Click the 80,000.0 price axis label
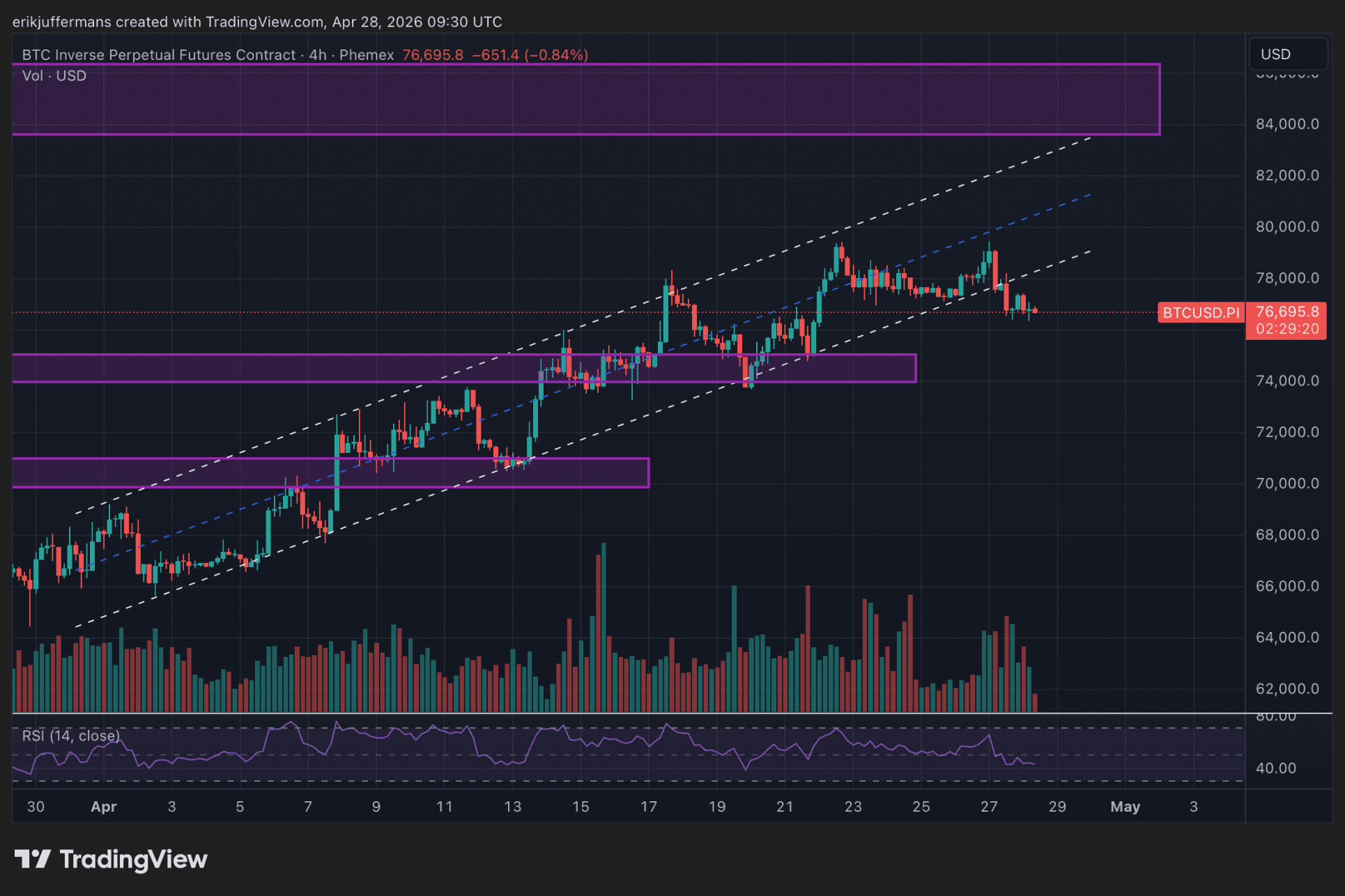 (1286, 226)
